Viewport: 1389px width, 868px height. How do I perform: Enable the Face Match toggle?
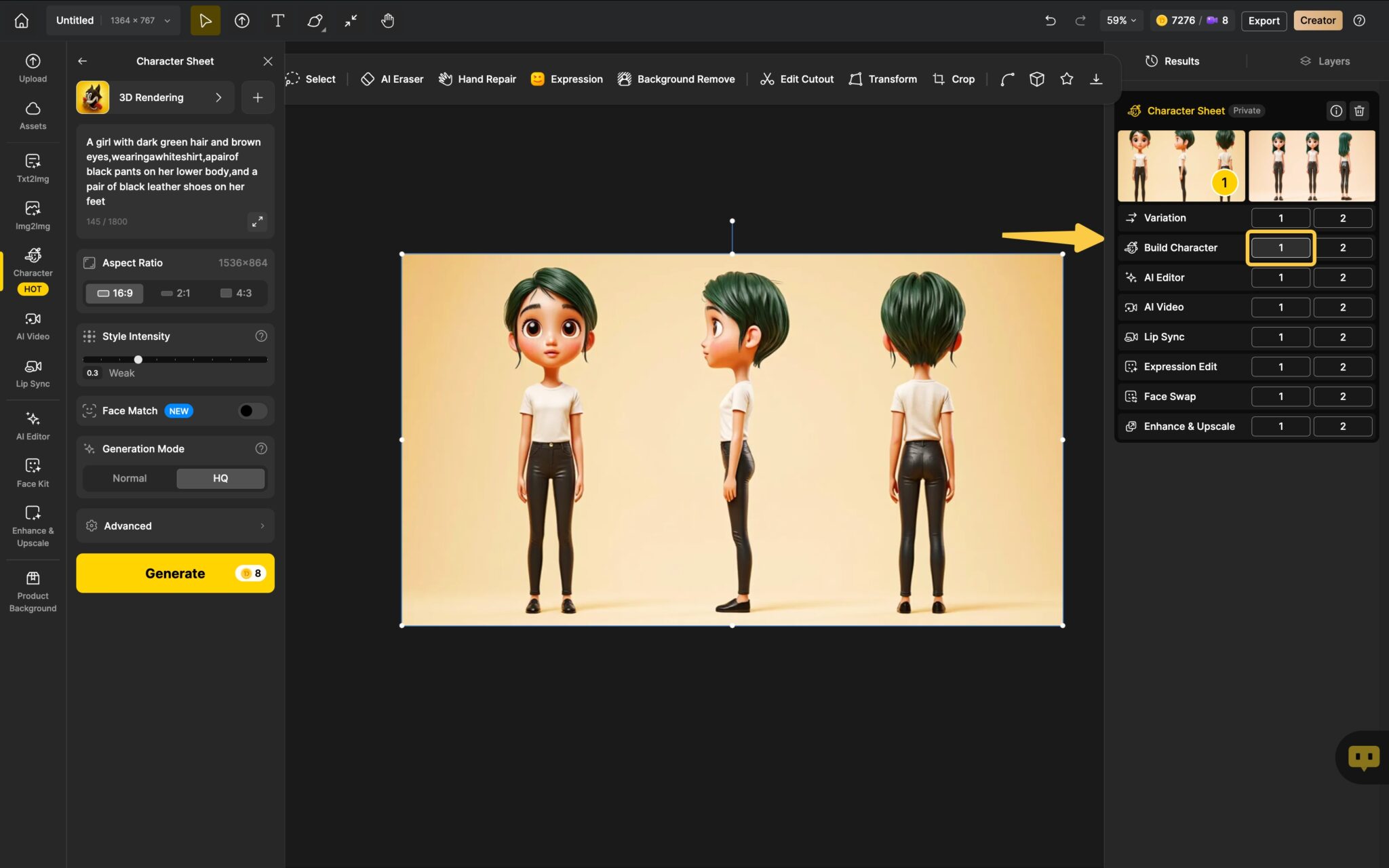click(251, 410)
